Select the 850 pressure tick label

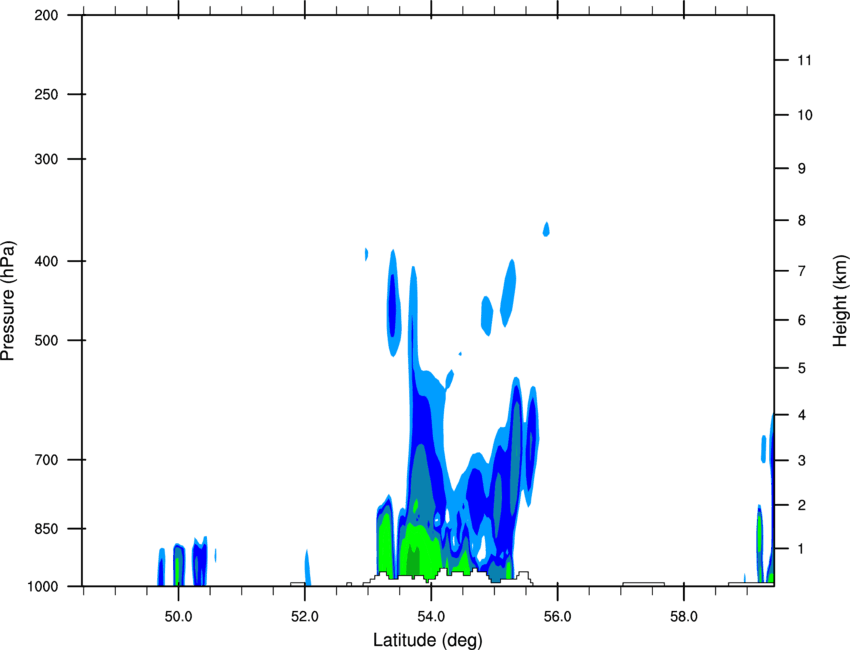click(x=46, y=529)
